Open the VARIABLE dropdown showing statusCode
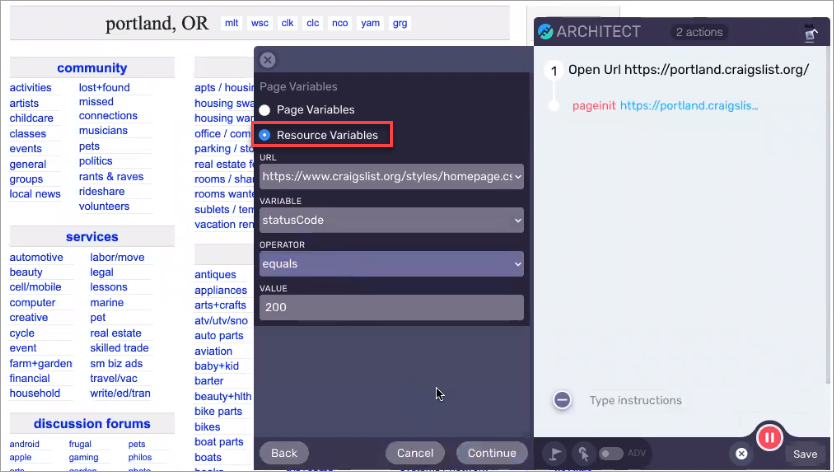 (x=391, y=220)
